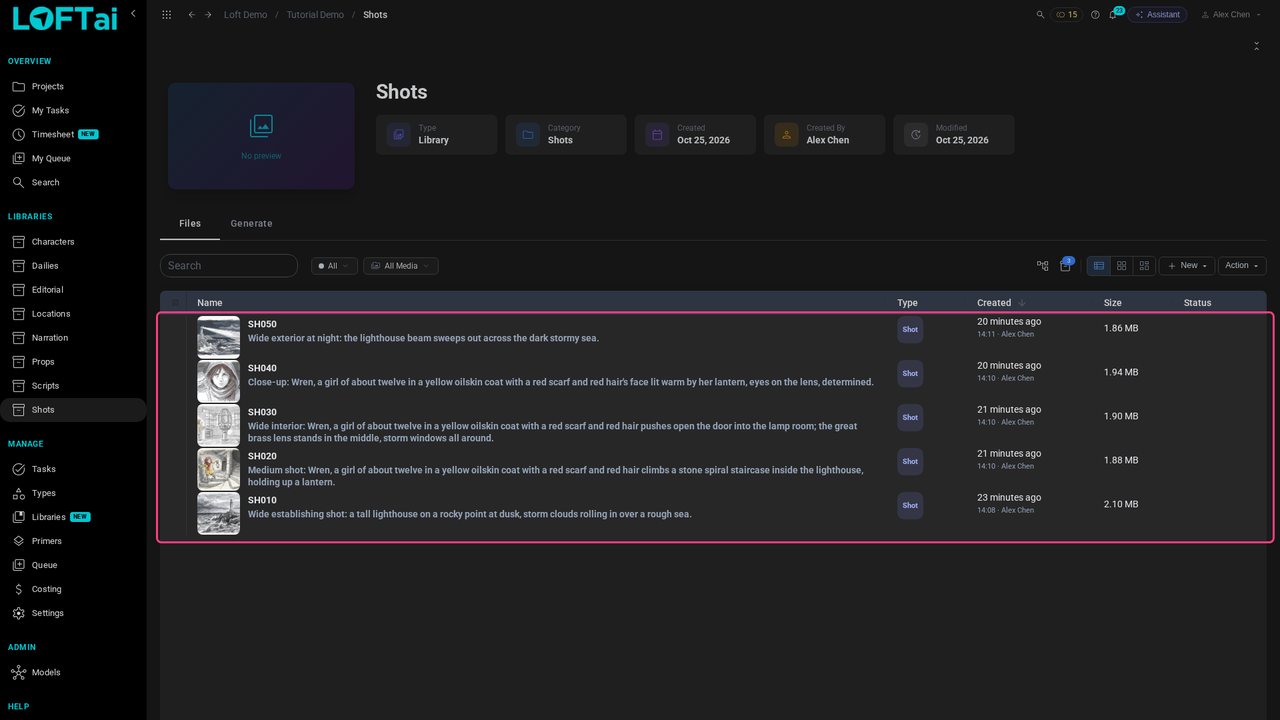Switch to list view
The width and height of the screenshot is (1280, 720).
(1099, 266)
